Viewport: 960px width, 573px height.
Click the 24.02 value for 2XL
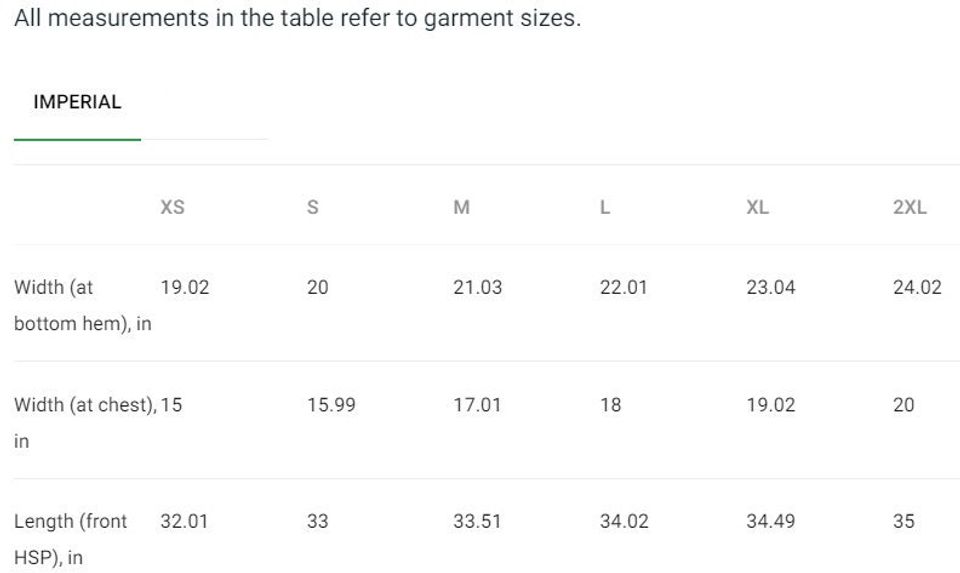pyautogui.click(x=917, y=288)
